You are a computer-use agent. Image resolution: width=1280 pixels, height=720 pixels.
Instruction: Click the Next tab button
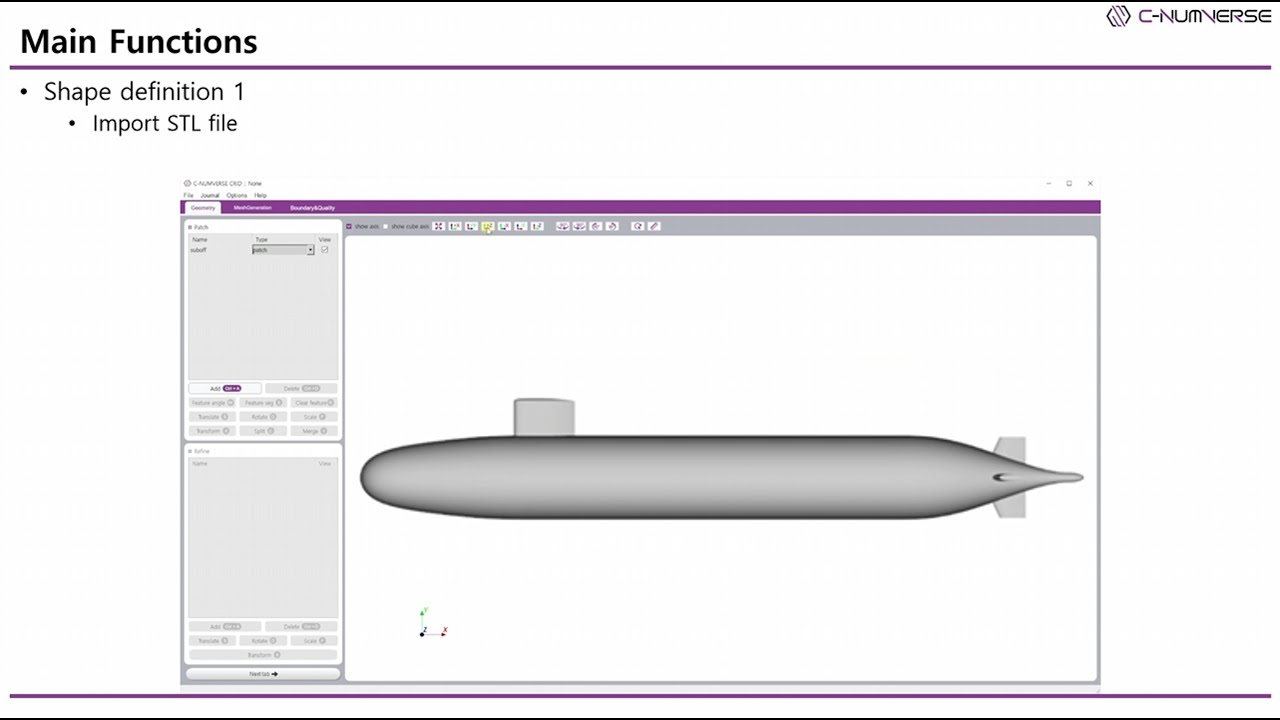point(263,674)
